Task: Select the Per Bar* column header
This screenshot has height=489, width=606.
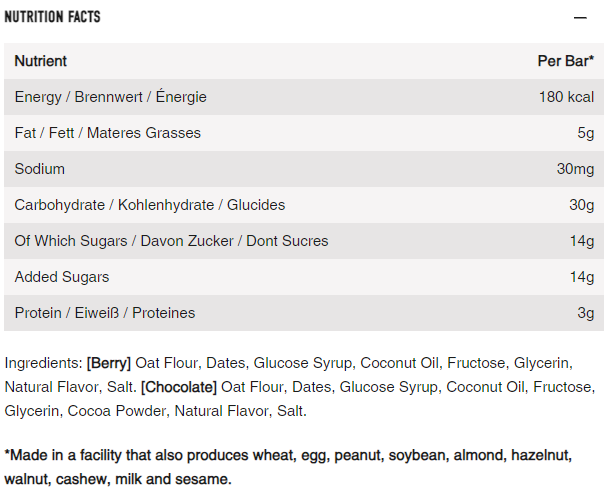Action: [x=566, y=61]
